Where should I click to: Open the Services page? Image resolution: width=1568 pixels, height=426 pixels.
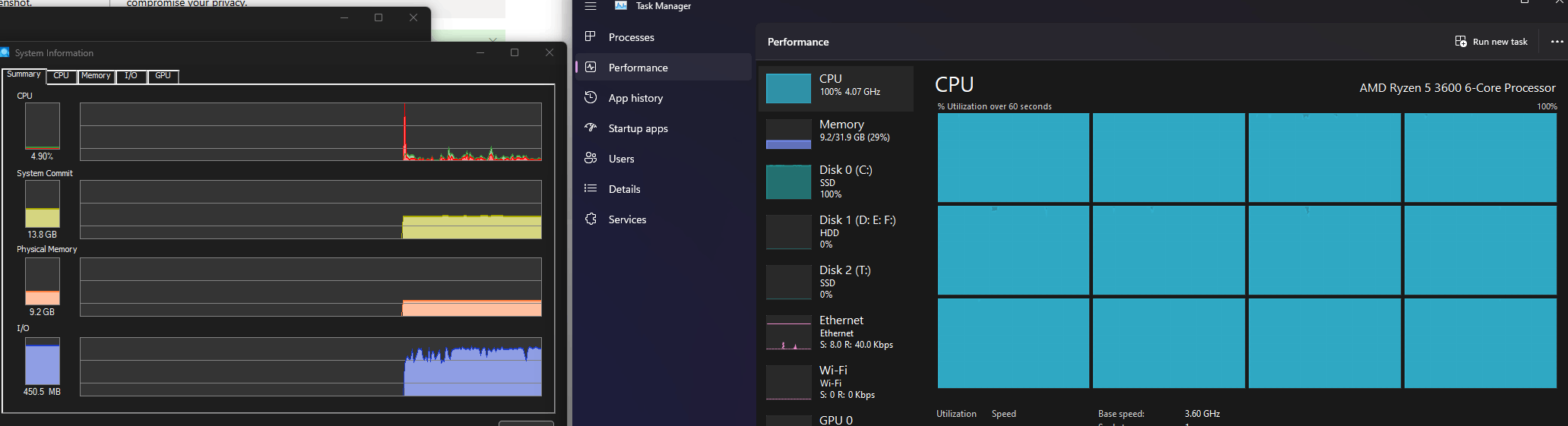(x=664, y=219)
